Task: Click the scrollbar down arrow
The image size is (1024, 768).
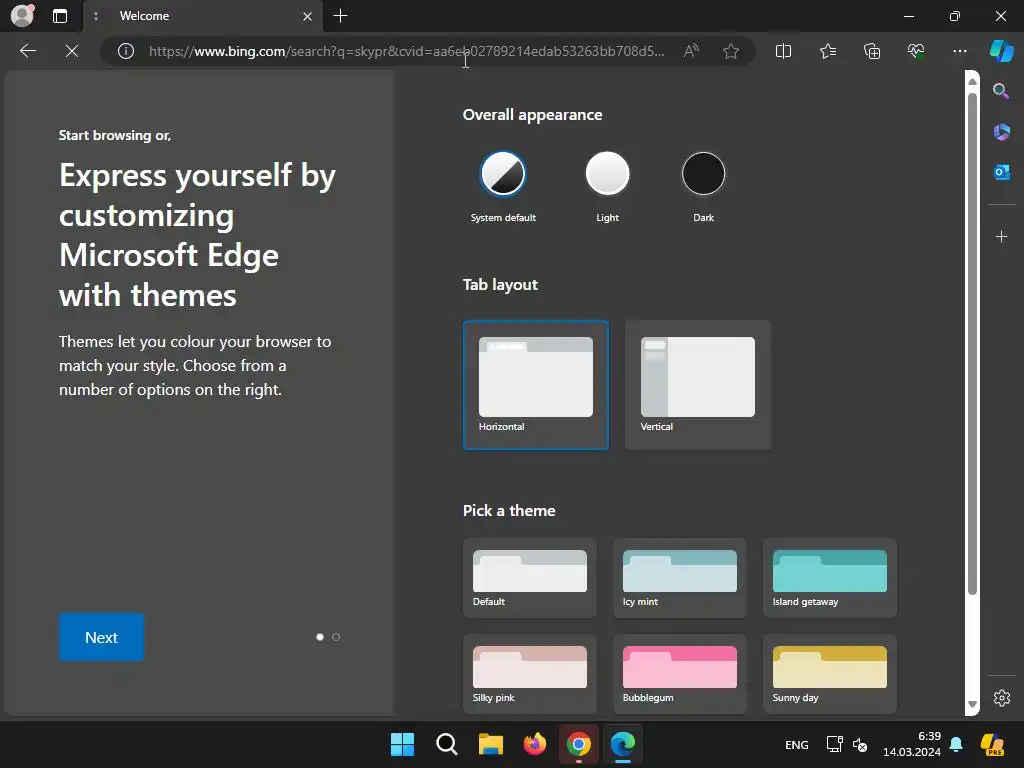Action: coord(972,705)
